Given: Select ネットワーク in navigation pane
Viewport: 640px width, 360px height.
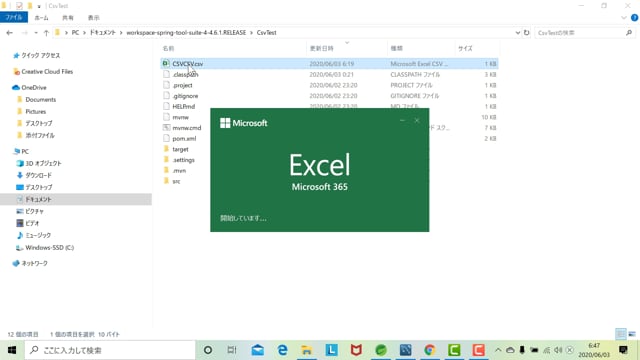Looking at the screenshot, I should pos(34,263).
